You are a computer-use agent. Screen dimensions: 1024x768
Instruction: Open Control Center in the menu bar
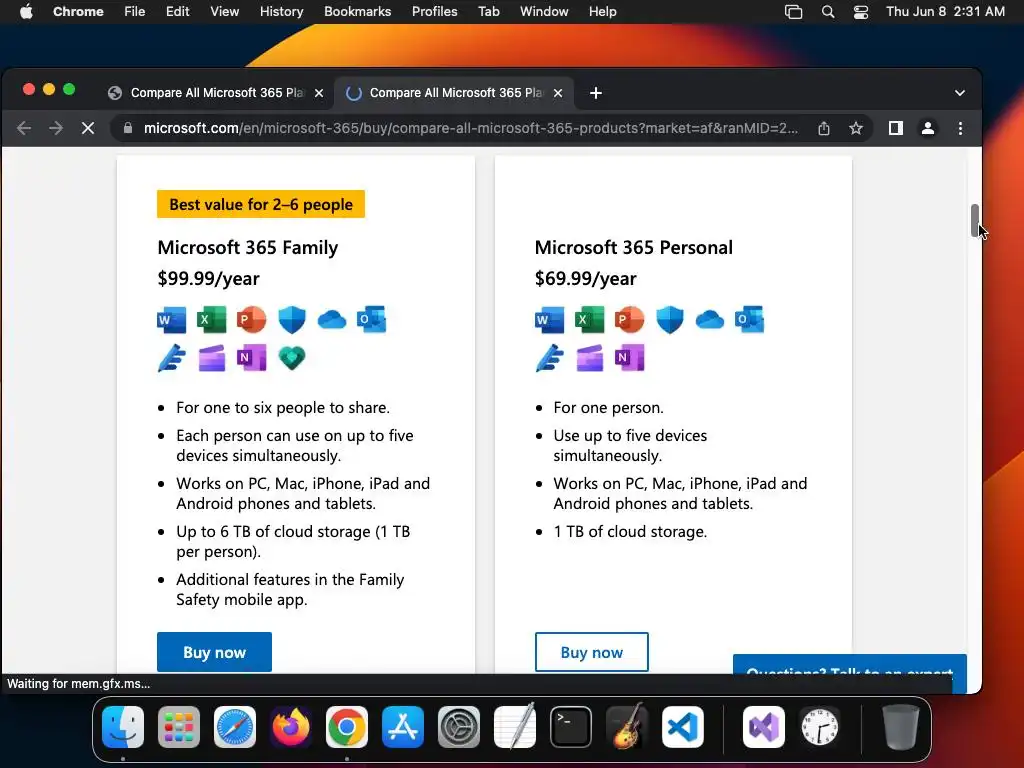(x=861, y=12)
